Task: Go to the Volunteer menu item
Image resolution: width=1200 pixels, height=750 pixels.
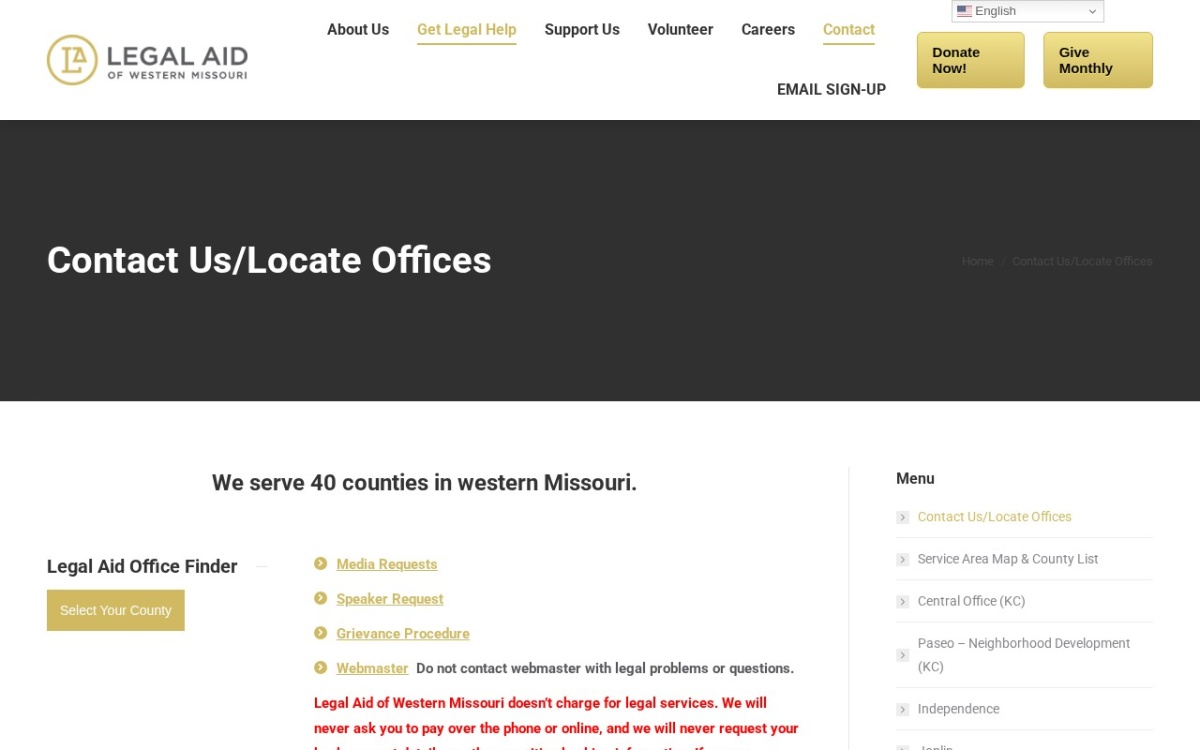Action: click(x=680, y=30)
